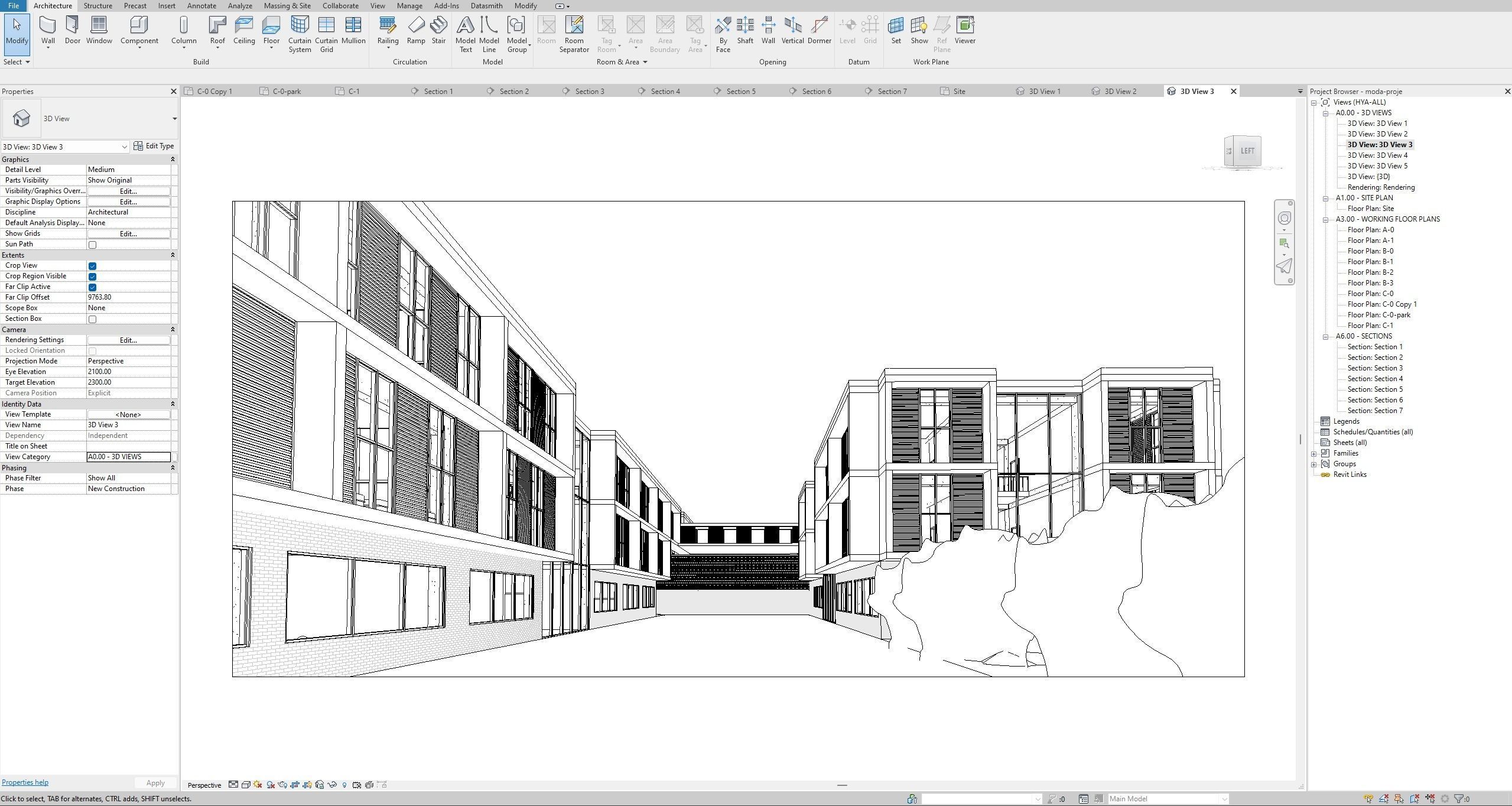
Task: Open the Properties help link
Action: (x=25, y=782)
